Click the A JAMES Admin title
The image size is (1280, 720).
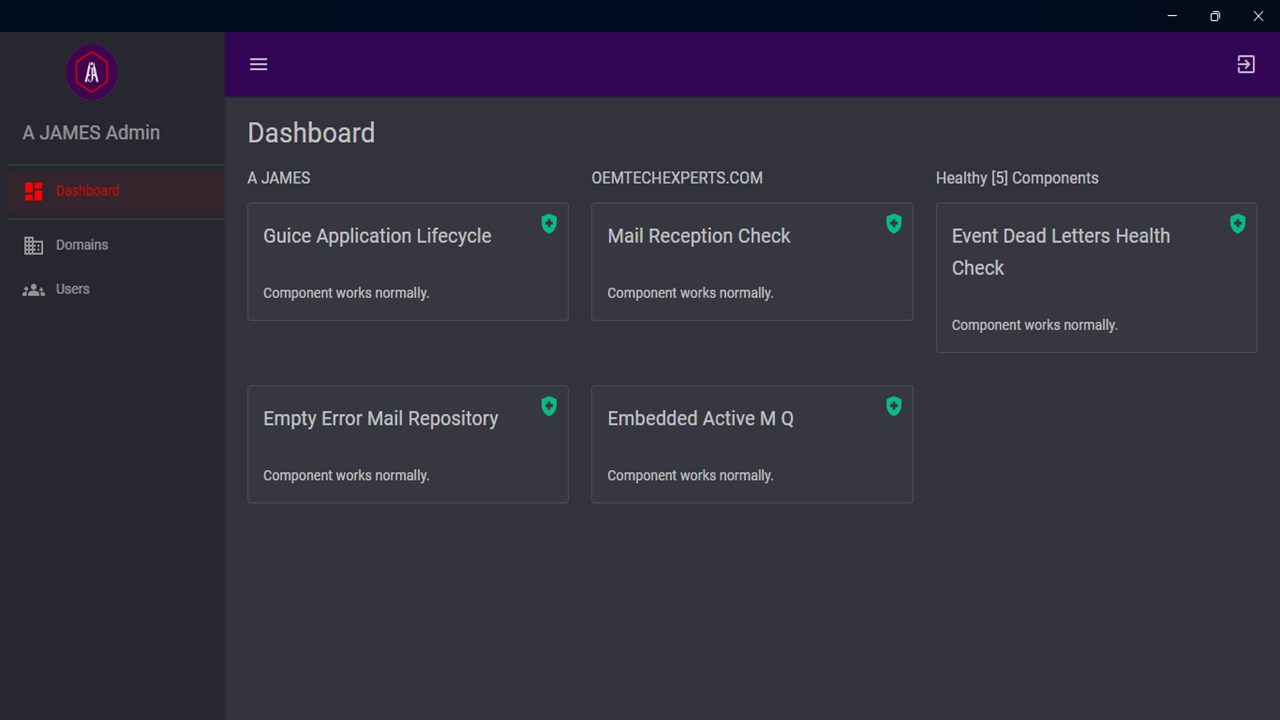[91, 132]
